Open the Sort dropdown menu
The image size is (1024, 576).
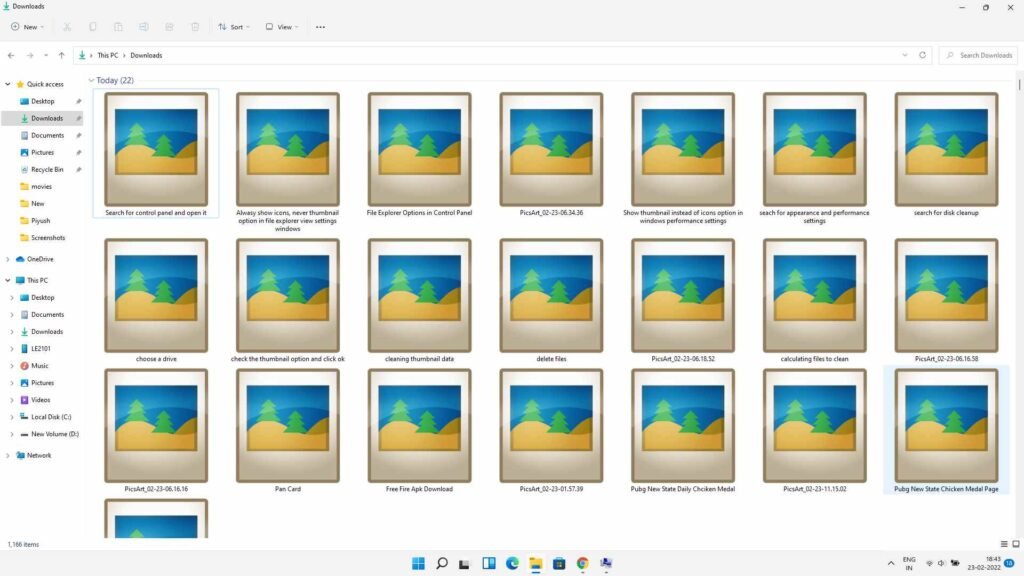pyautogui.click(x=234, y=27)
